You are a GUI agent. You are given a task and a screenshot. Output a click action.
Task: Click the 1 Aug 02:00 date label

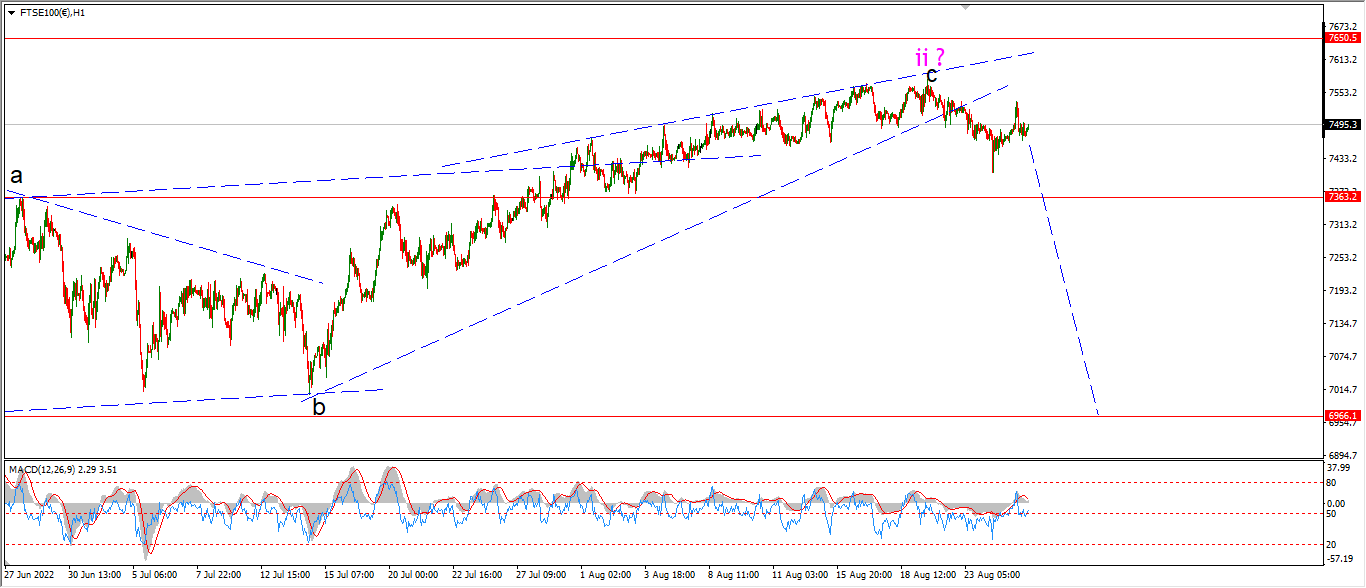coord(604,575)
